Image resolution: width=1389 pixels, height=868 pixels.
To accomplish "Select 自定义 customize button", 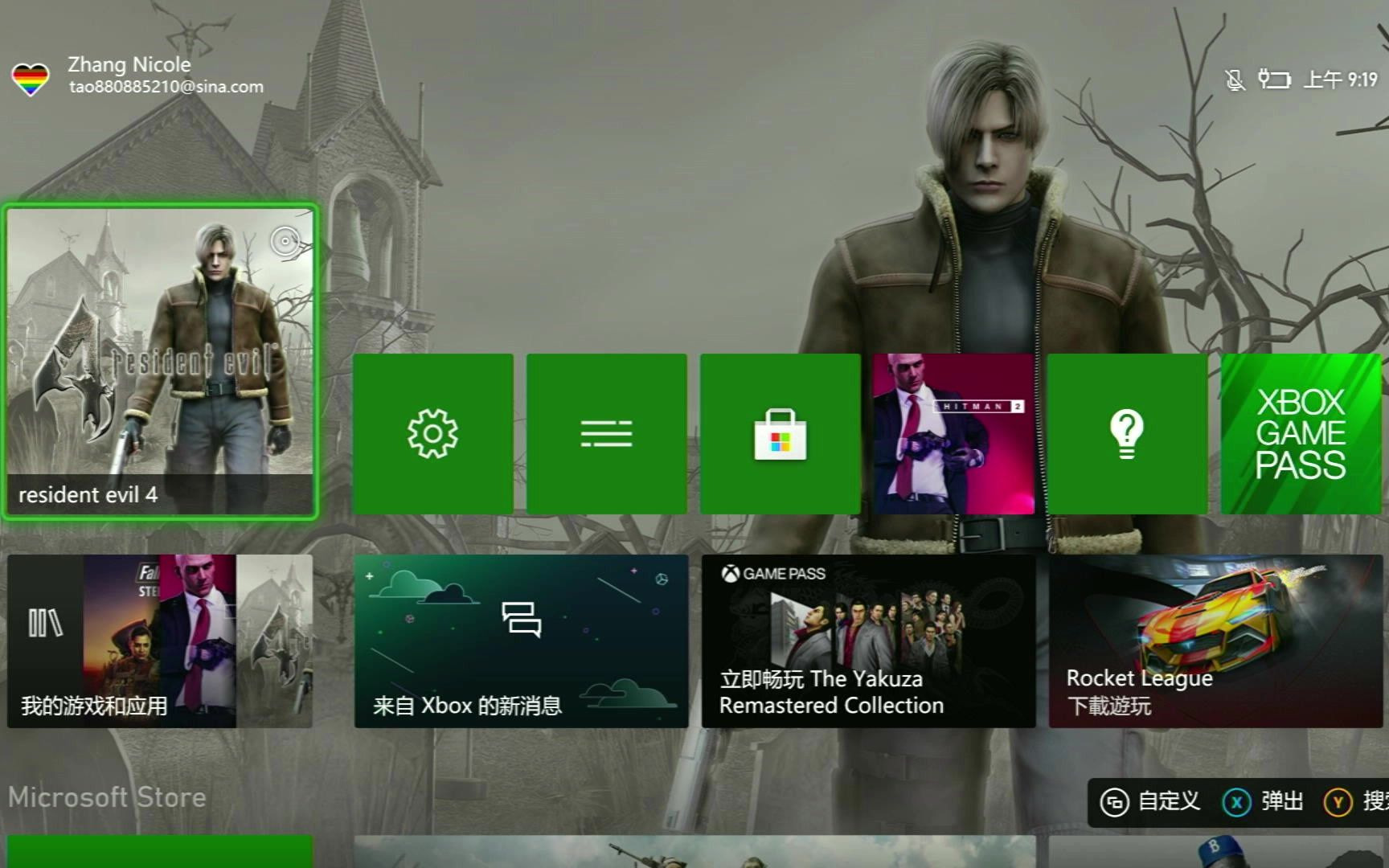I will point(1150,801).
